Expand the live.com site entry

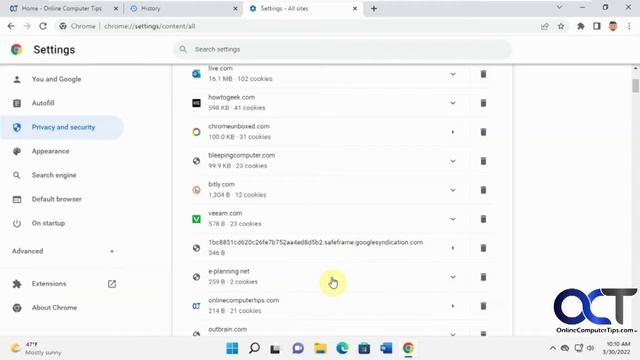pos(453,74)
